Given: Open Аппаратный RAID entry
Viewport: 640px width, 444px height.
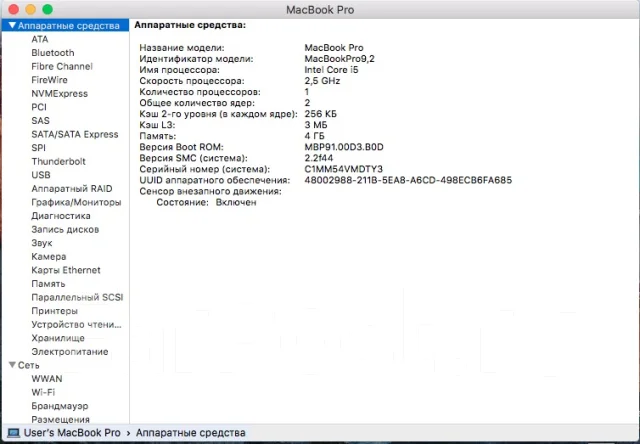Looking at the screenshot, I should tap(71, 189).
